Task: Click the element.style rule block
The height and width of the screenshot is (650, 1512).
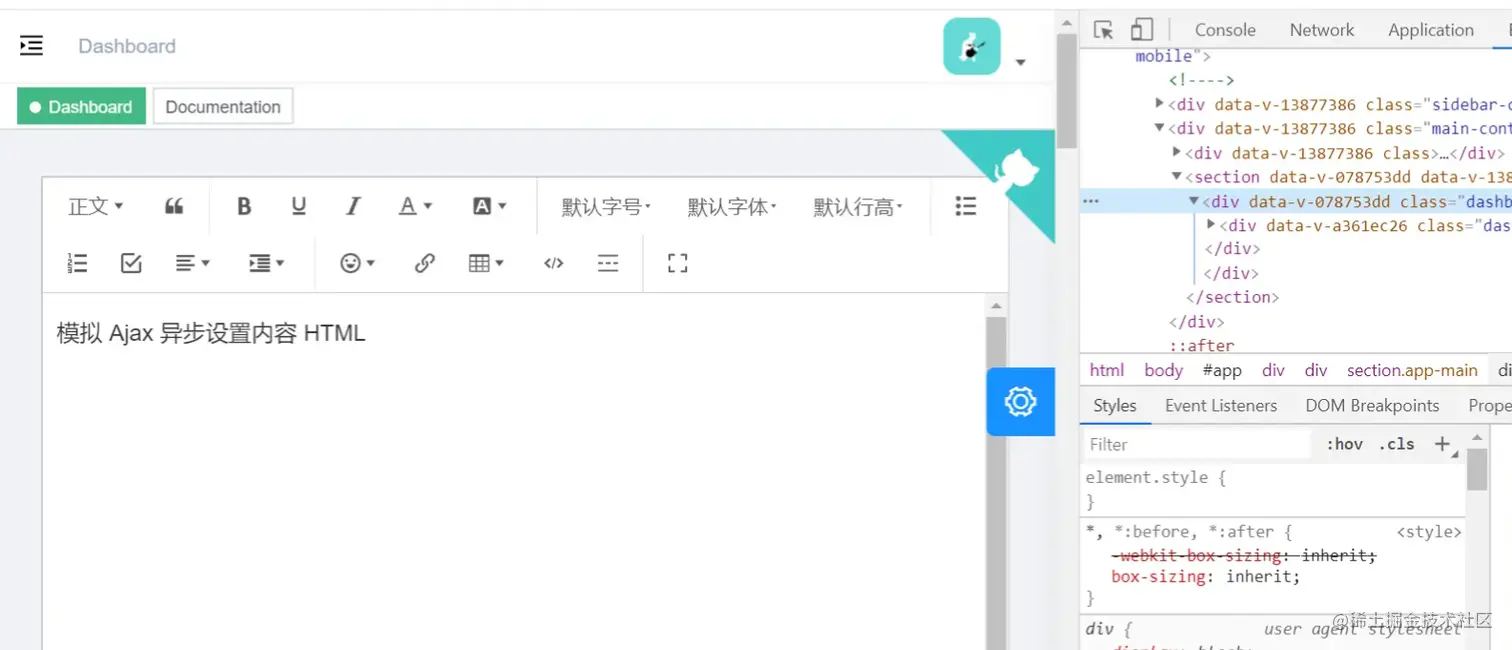Action: point(1273,489)
